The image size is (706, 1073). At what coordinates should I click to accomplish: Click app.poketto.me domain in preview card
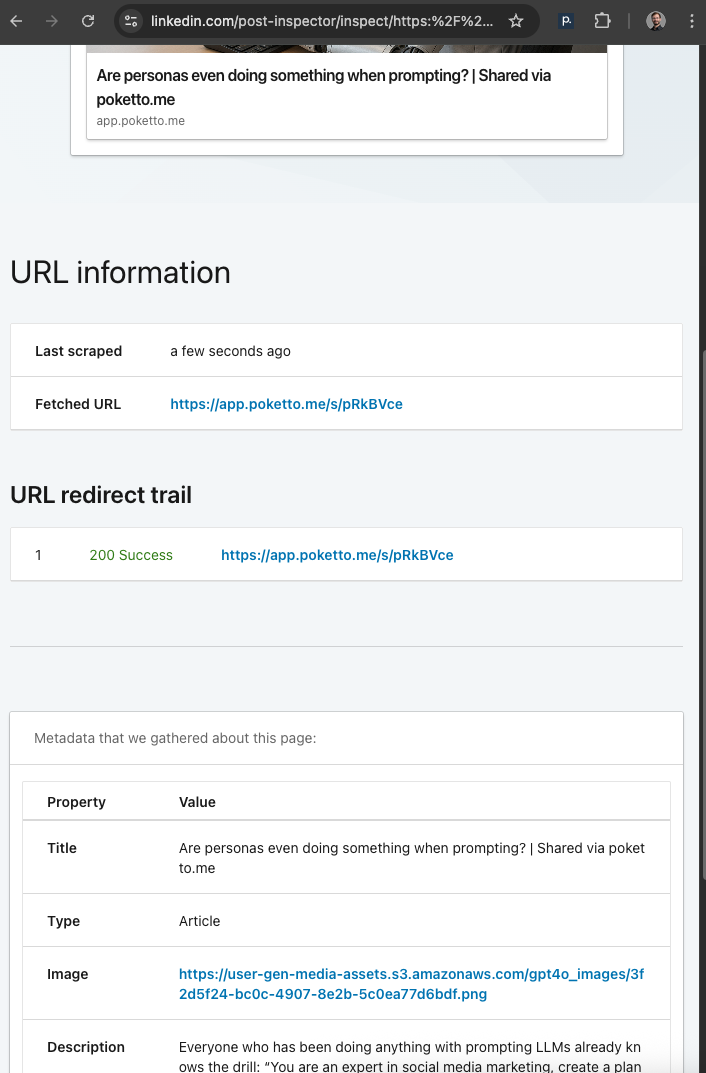(140, 121)
